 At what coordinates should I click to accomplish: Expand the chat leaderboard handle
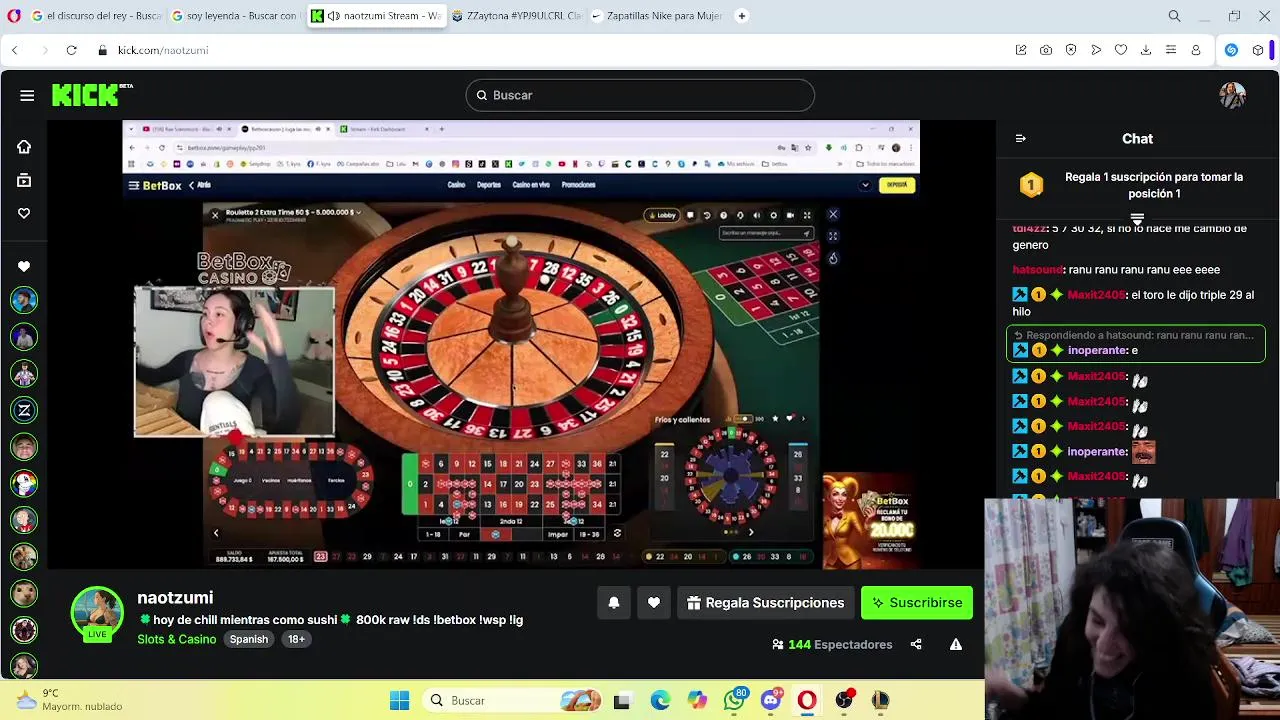coord(1137,218)
